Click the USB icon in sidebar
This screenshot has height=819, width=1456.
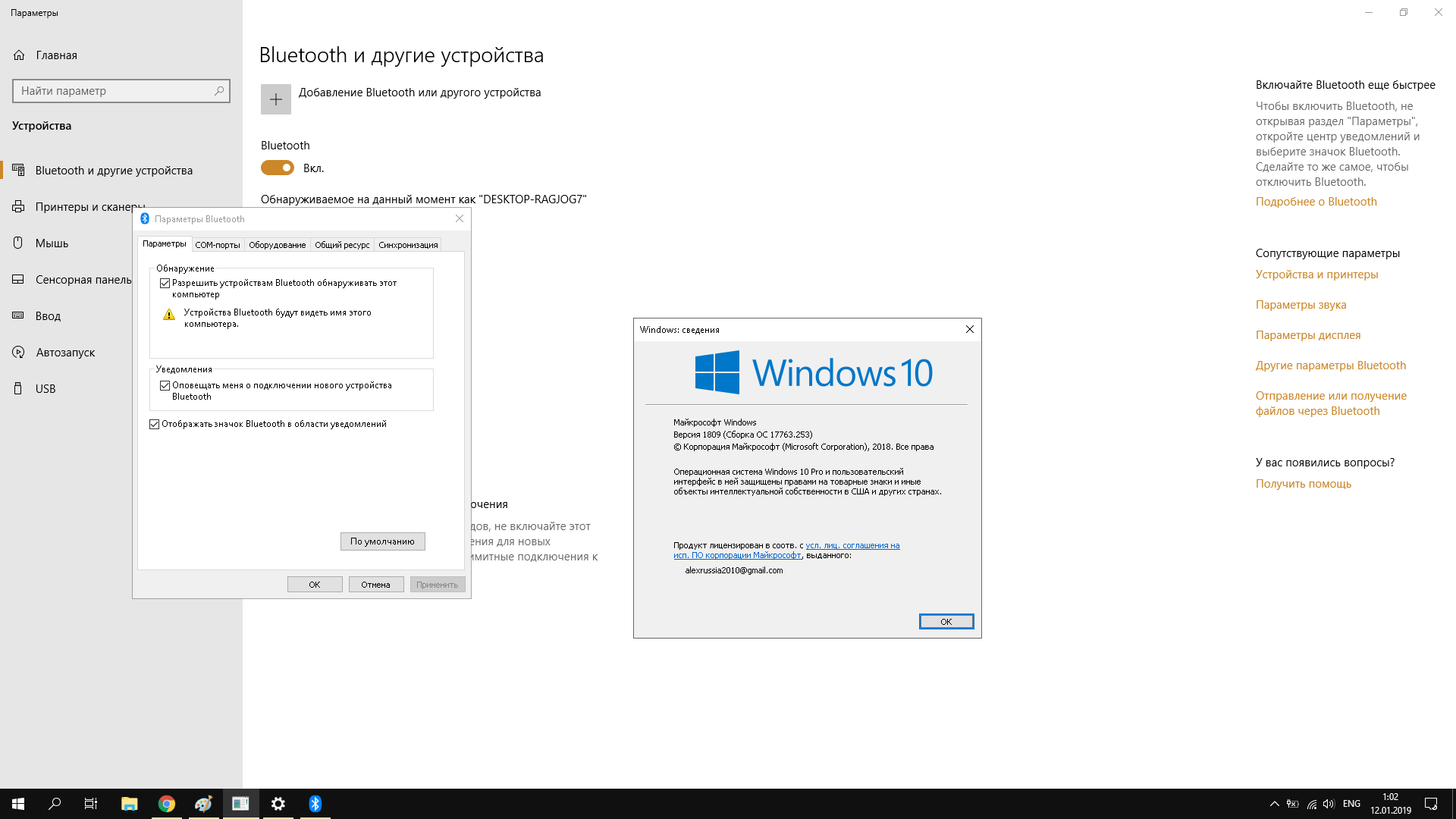point(19,388)
